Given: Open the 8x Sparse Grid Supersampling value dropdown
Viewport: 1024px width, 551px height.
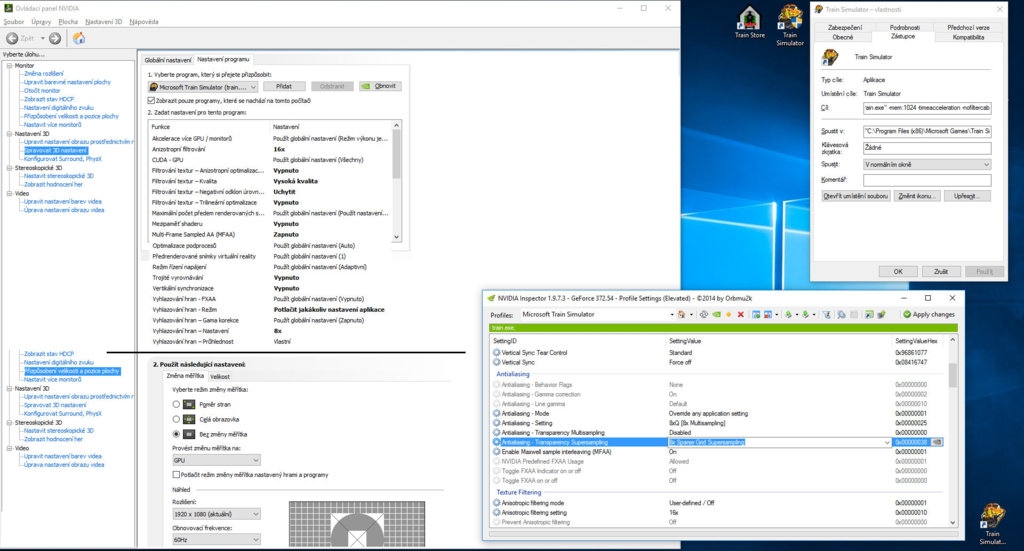Looking at the screenshot, I should pos(886,442).
